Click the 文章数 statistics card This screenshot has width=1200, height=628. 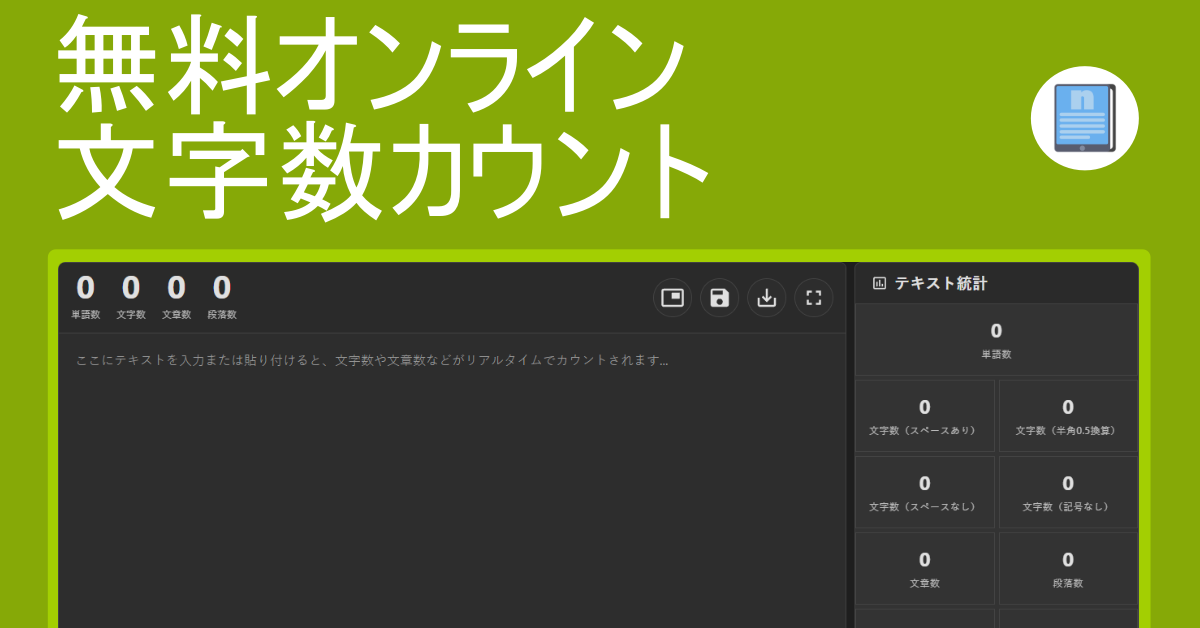925,569
